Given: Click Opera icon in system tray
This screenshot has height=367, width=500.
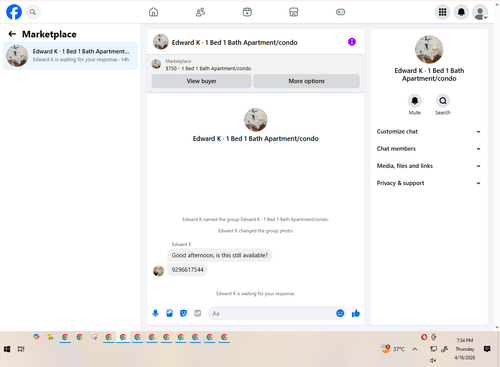Looking at the screenshot, I should [x=424, y=337].
